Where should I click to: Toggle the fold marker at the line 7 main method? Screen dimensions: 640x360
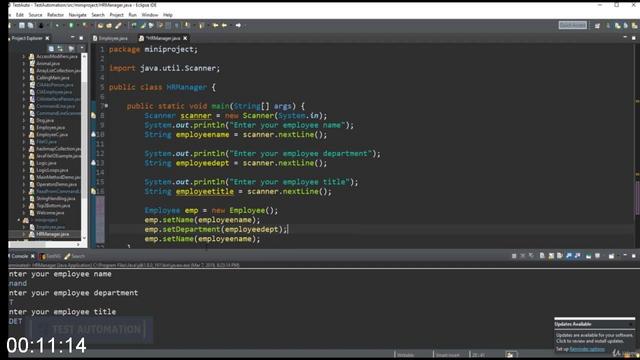click(106, 106)
